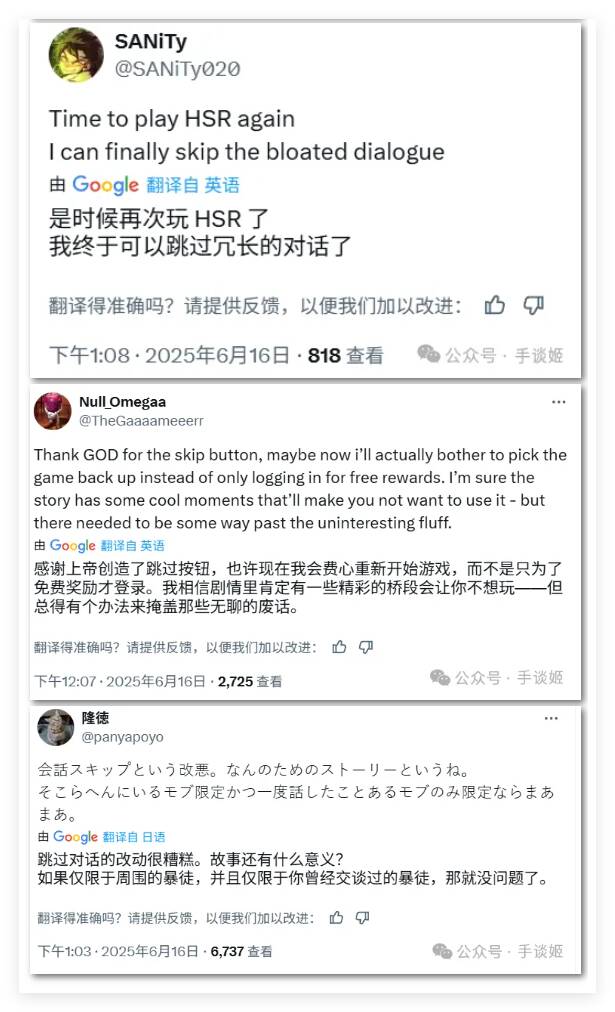Click the WeChat icon in first tweet watermark
This screenshot has width=615, height=1012.
428,354
